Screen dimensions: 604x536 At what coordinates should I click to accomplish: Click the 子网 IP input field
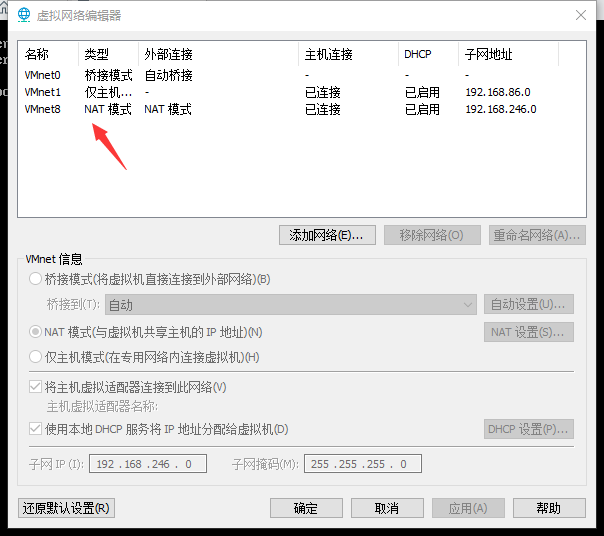148,464
